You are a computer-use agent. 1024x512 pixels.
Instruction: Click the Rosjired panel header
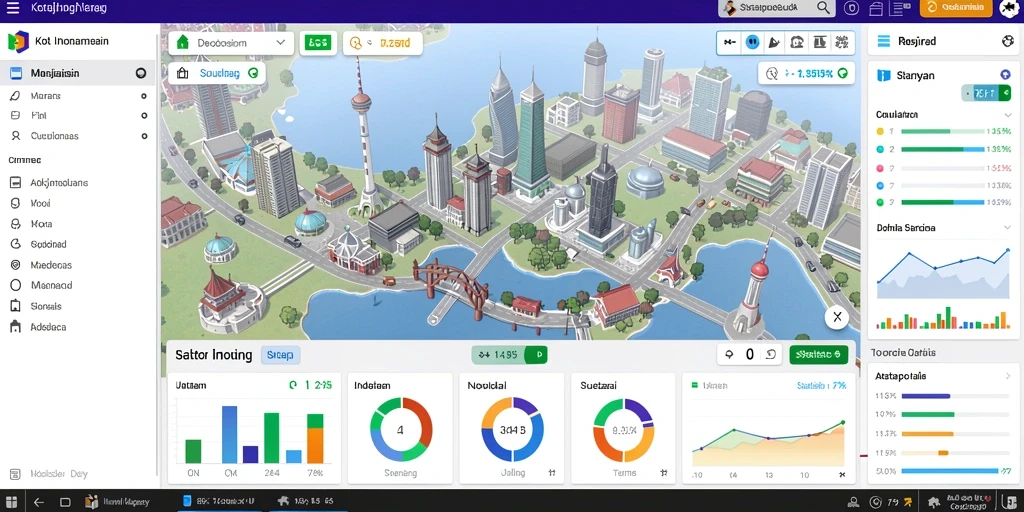tap(942, 41)
